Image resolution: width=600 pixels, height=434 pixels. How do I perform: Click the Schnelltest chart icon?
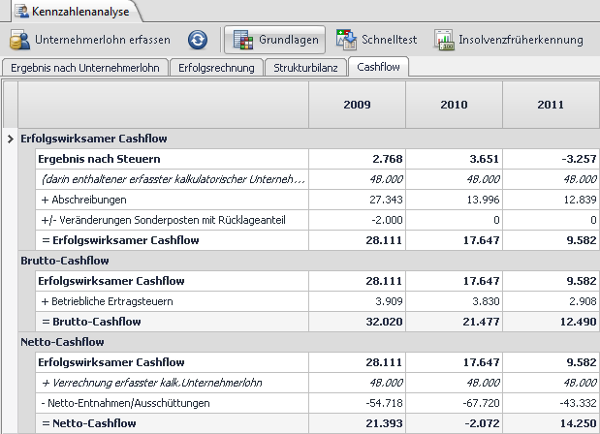346,39
